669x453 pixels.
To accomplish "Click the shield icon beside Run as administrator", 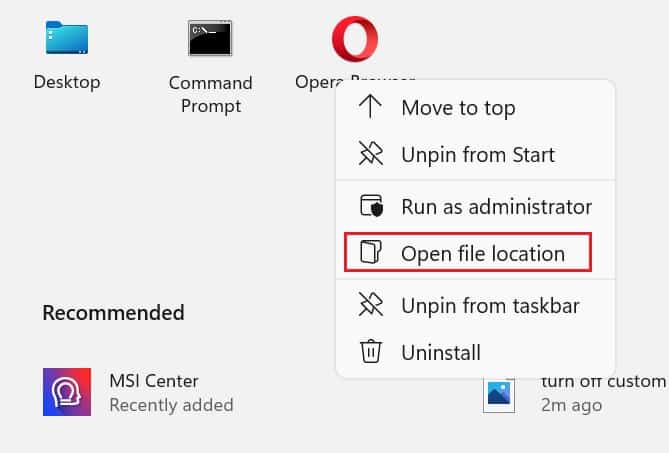I will 371,206.
